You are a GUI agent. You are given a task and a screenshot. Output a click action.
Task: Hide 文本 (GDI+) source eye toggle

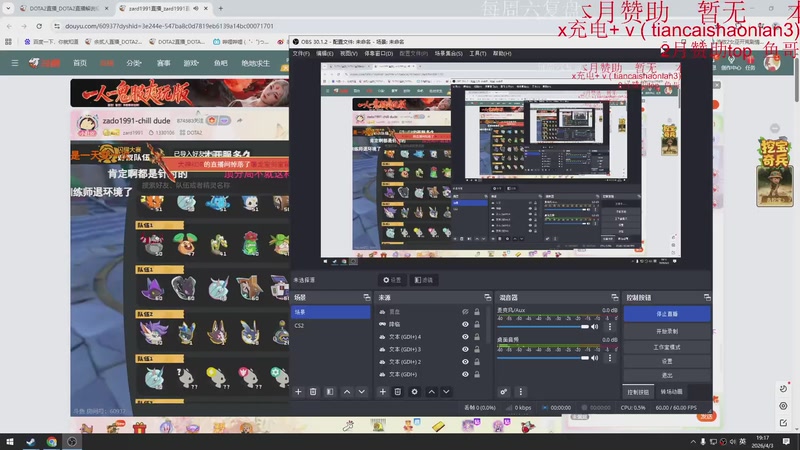[x=465, y=374]
